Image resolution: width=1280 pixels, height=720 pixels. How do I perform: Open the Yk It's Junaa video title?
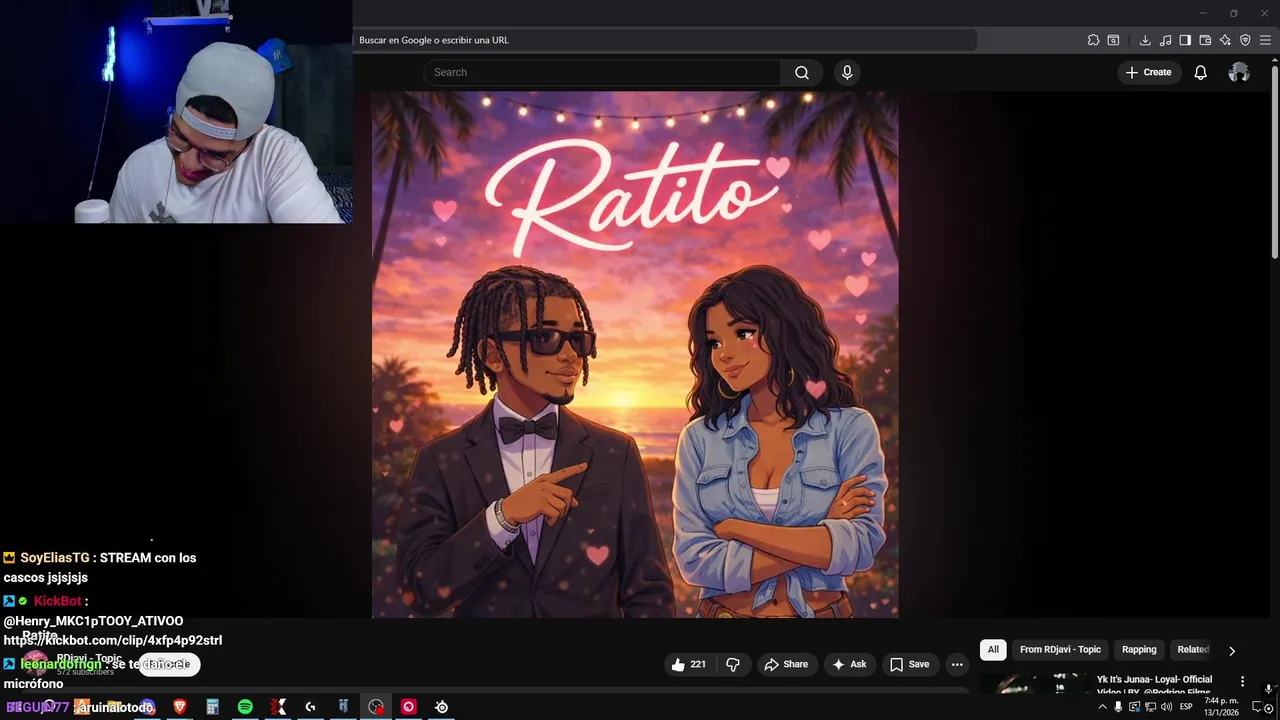(x=1154, y=685)
